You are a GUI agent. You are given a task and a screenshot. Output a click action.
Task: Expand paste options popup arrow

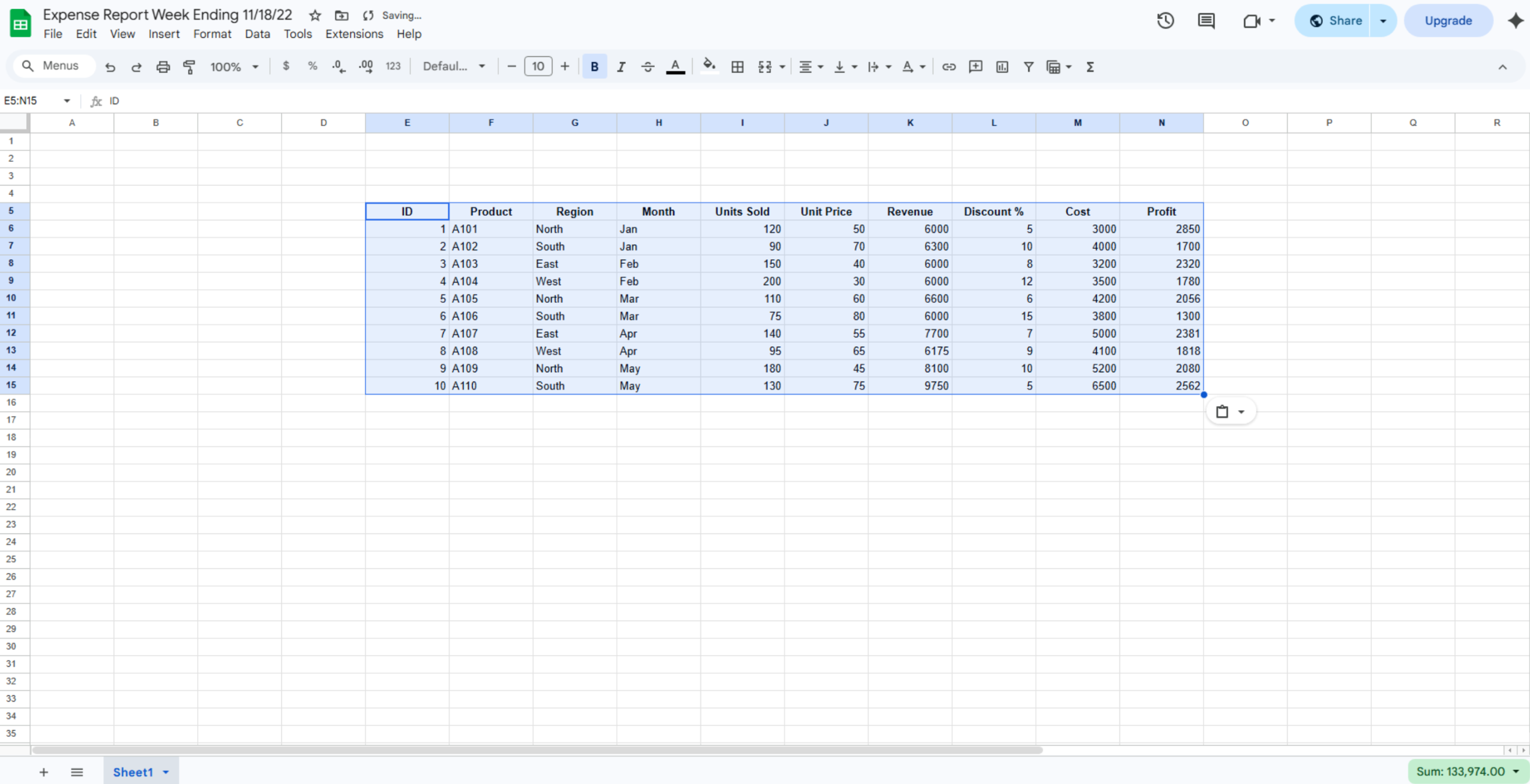(1241, 412)
